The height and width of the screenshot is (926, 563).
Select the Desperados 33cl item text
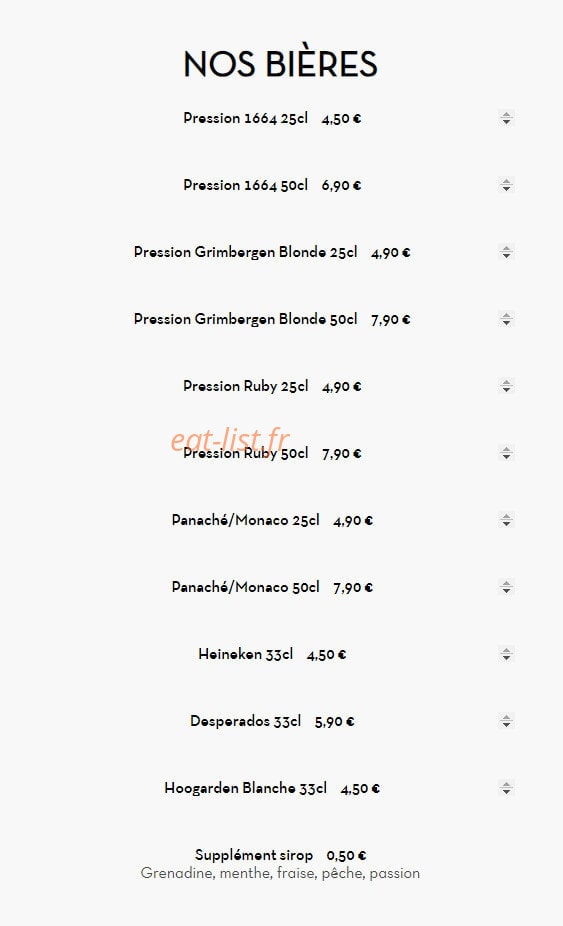tap(245, 721)
